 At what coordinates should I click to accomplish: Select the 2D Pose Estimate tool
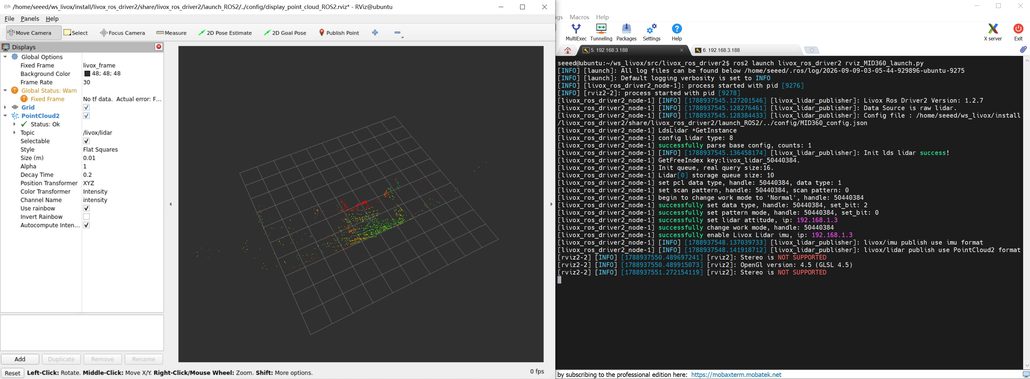225,33
